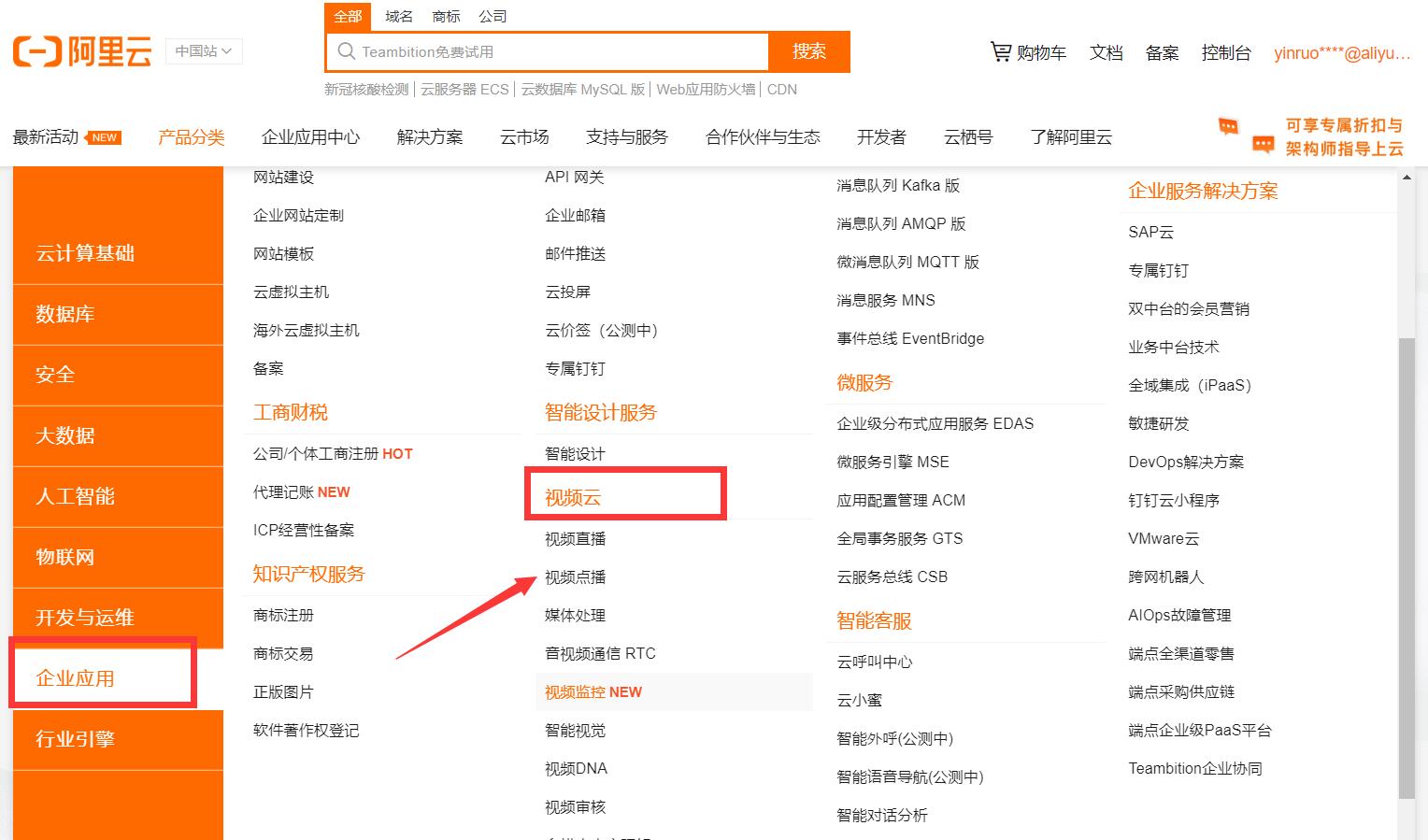Screen dimensions: 1428x840
Task: Select the 公司 search tab
Action: [493, 16]
